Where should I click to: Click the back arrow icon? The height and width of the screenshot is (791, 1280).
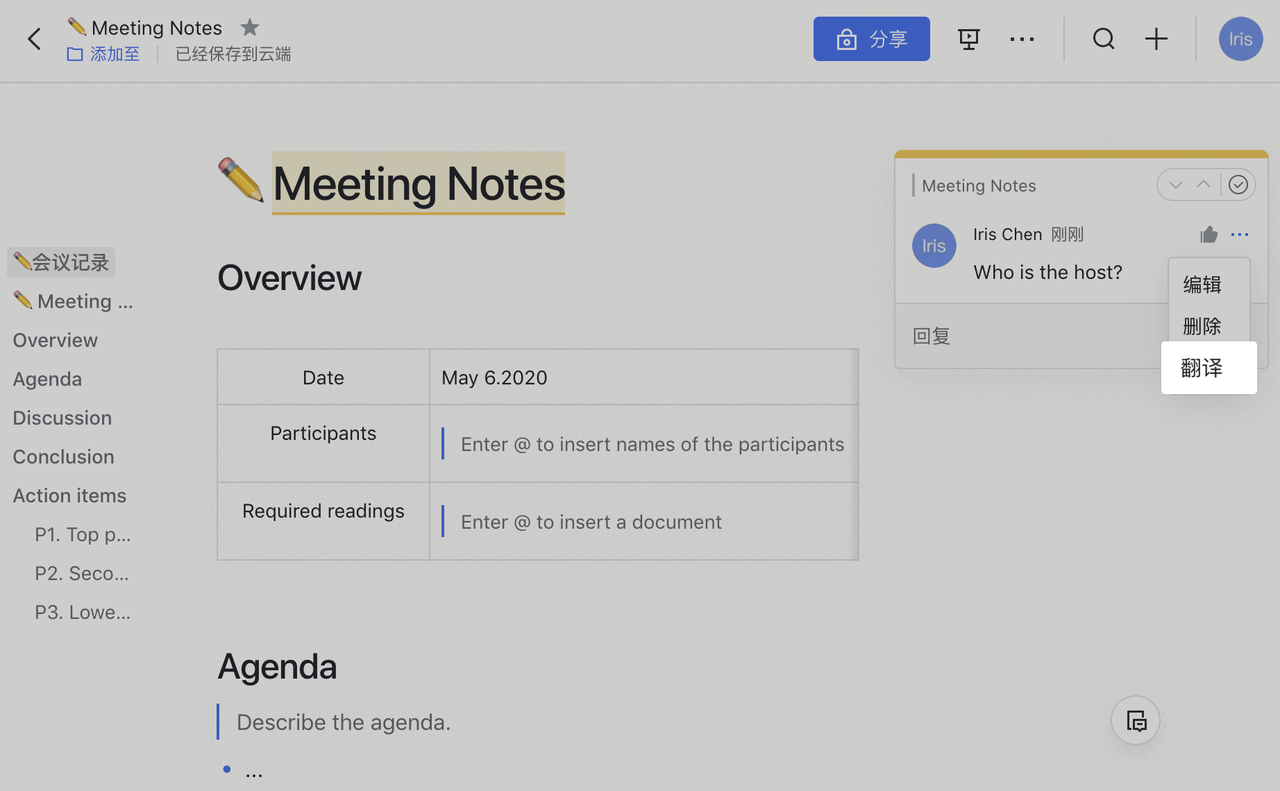[x=34, y=39]
